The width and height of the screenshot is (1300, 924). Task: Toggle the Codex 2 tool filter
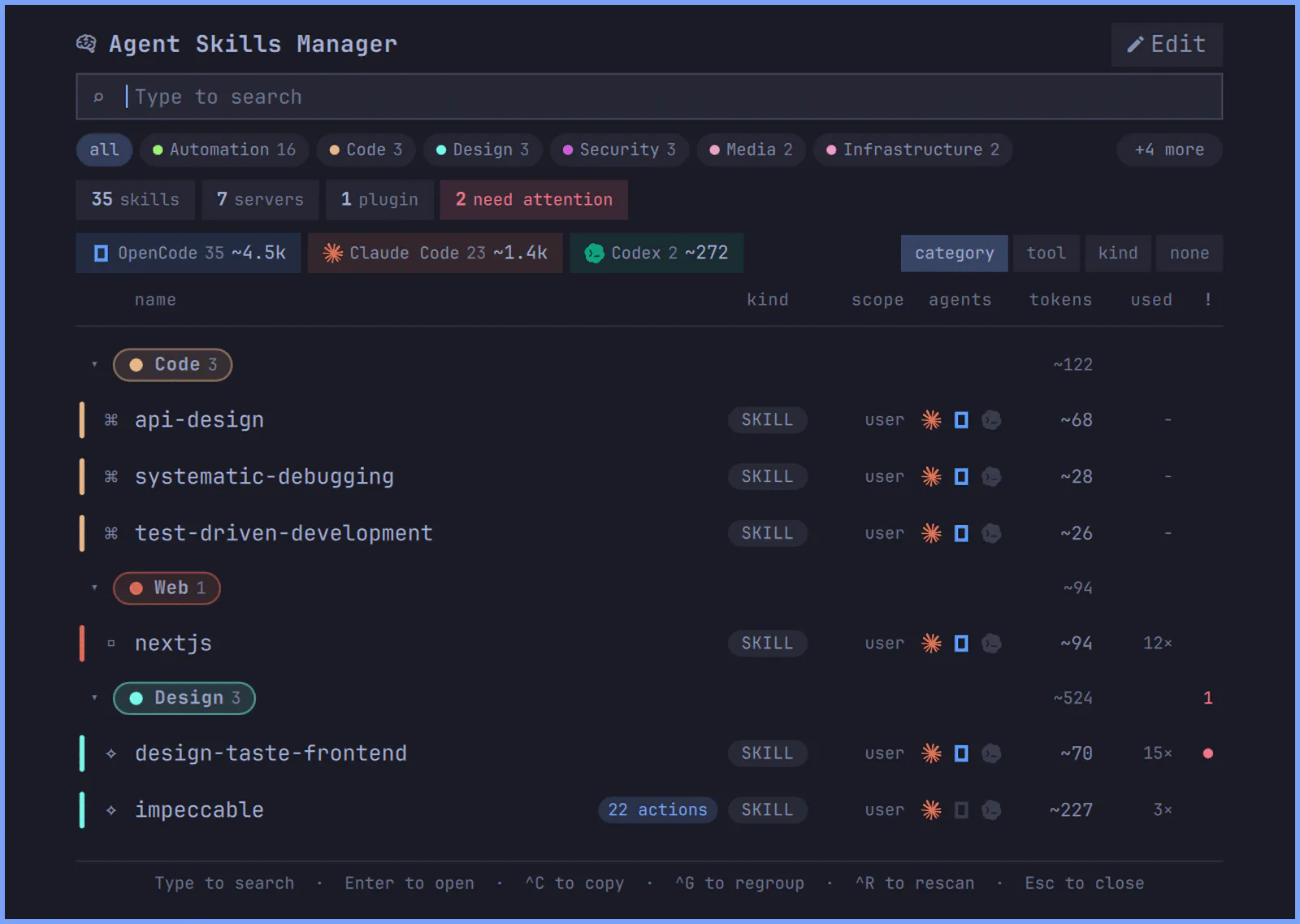click(656, 254)
